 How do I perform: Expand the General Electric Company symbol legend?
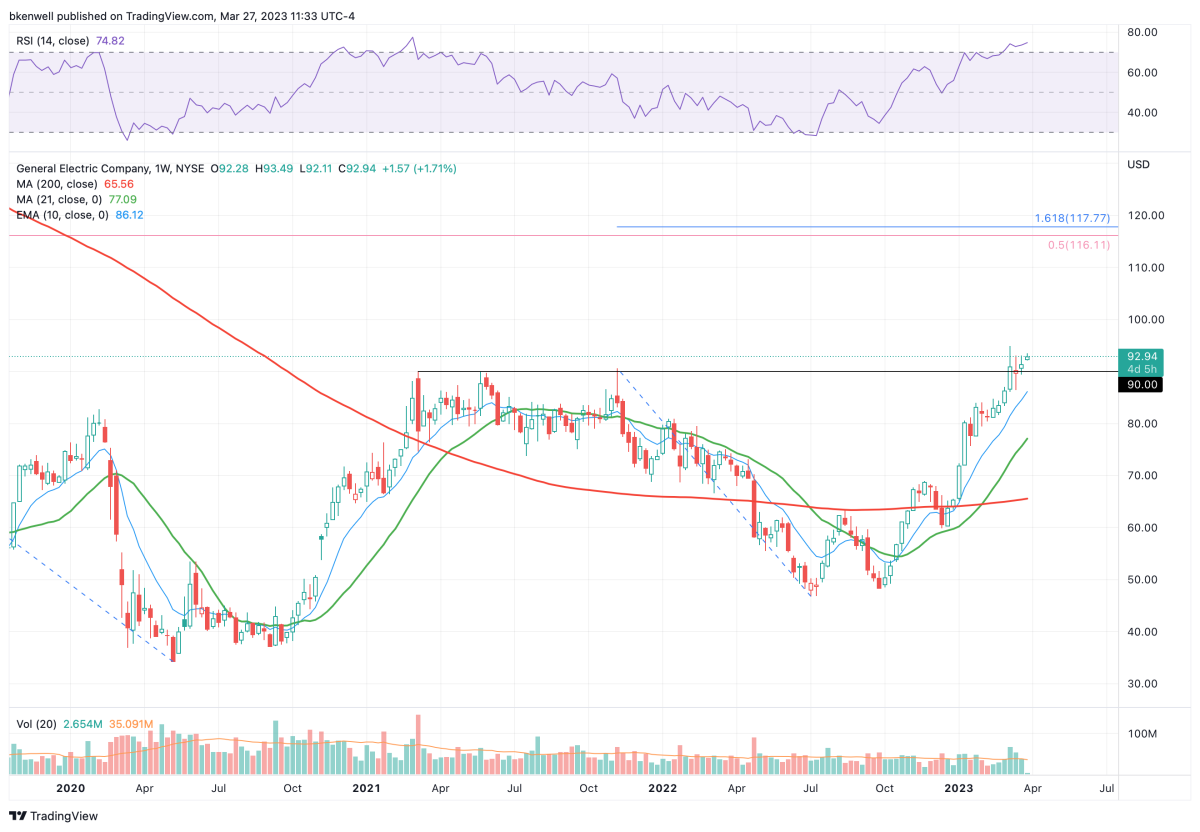point(80,168)
